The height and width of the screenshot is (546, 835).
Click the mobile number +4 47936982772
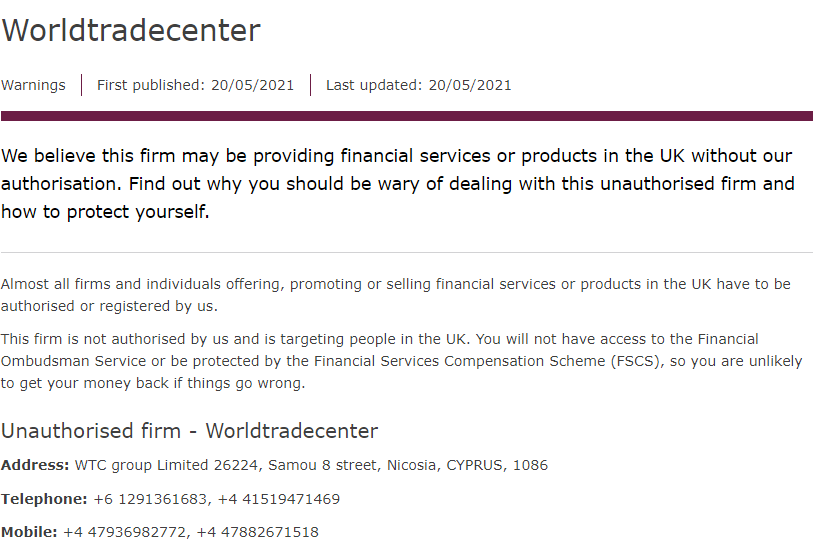[126, 532]
